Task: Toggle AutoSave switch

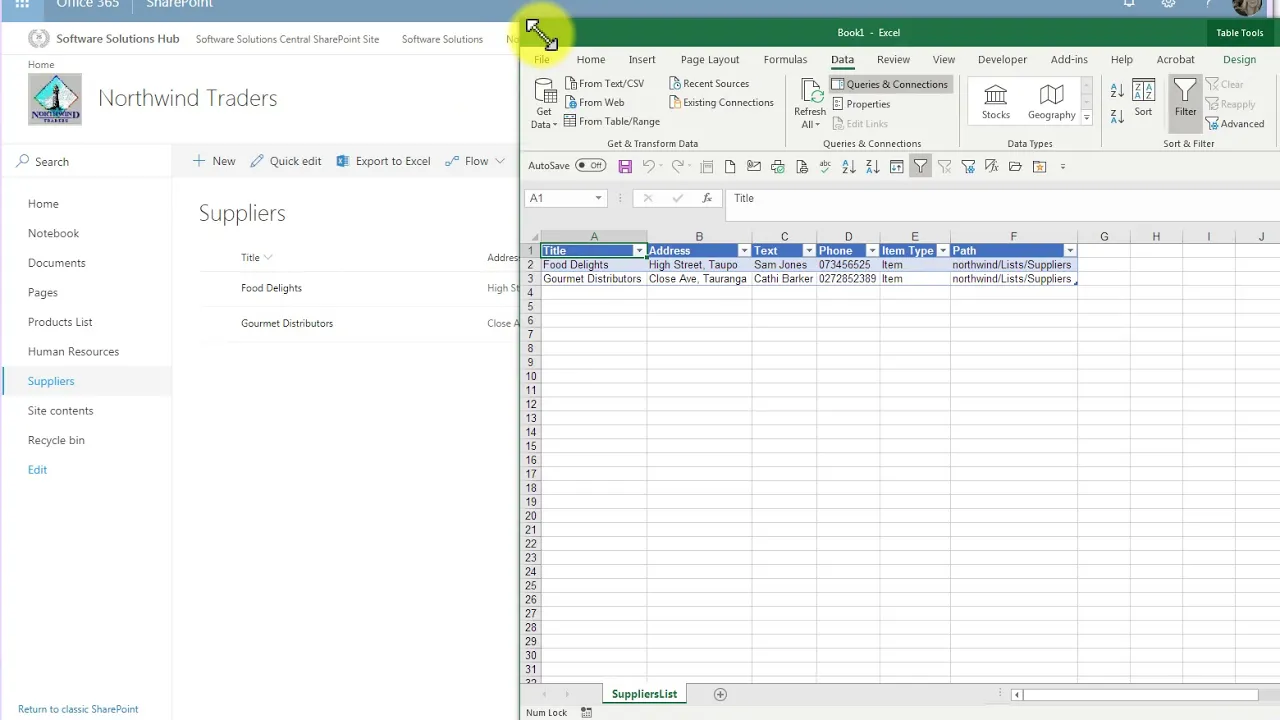Action: (x=590, y=166)
